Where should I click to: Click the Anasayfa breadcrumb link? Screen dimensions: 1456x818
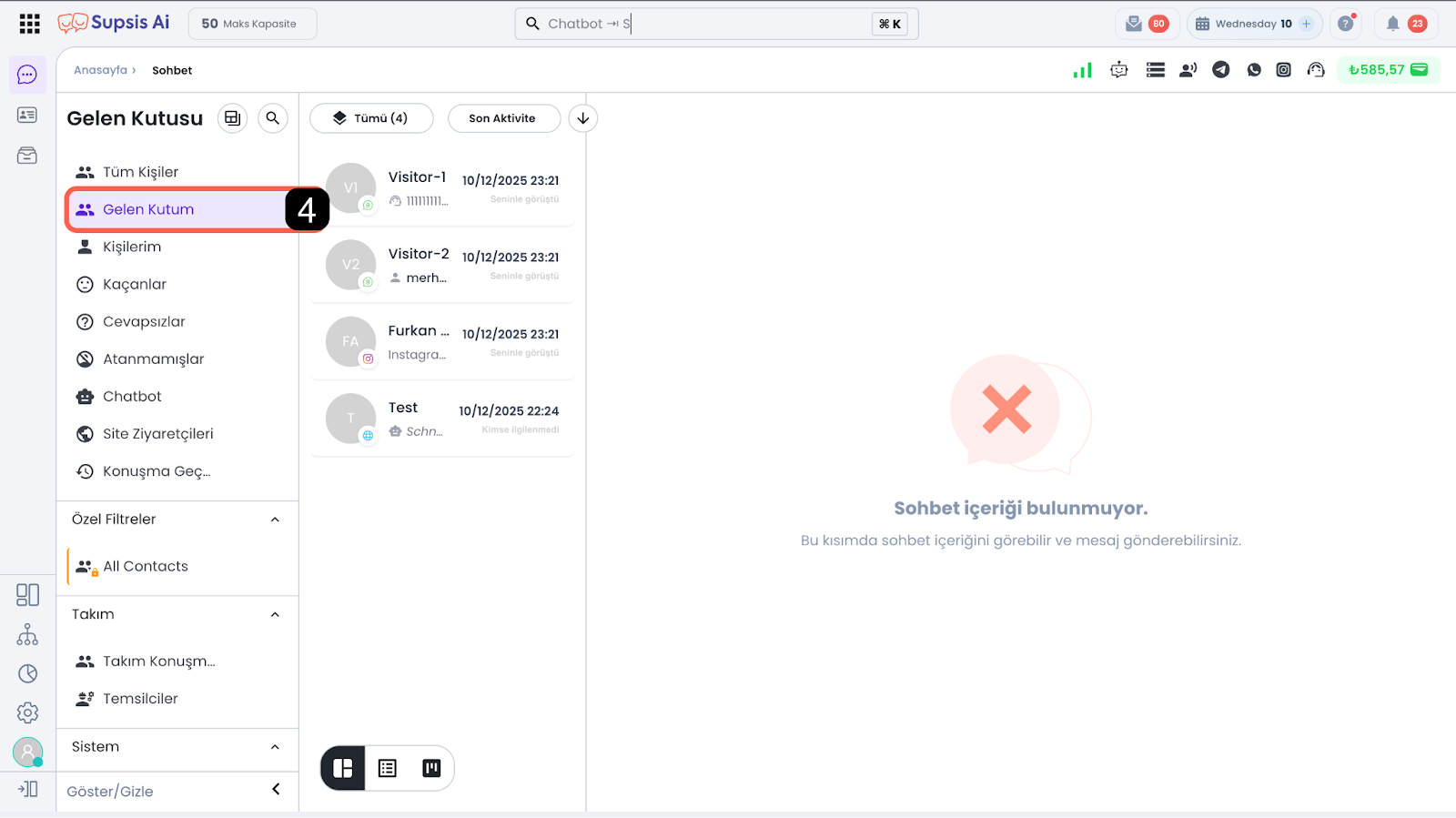tap(101, 70)
